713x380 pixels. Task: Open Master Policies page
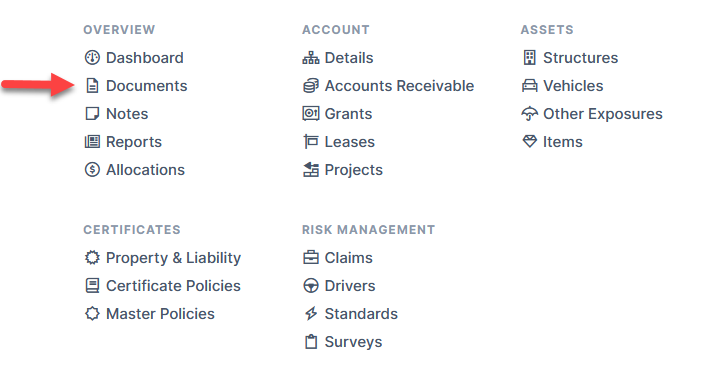tap(150, 314)
